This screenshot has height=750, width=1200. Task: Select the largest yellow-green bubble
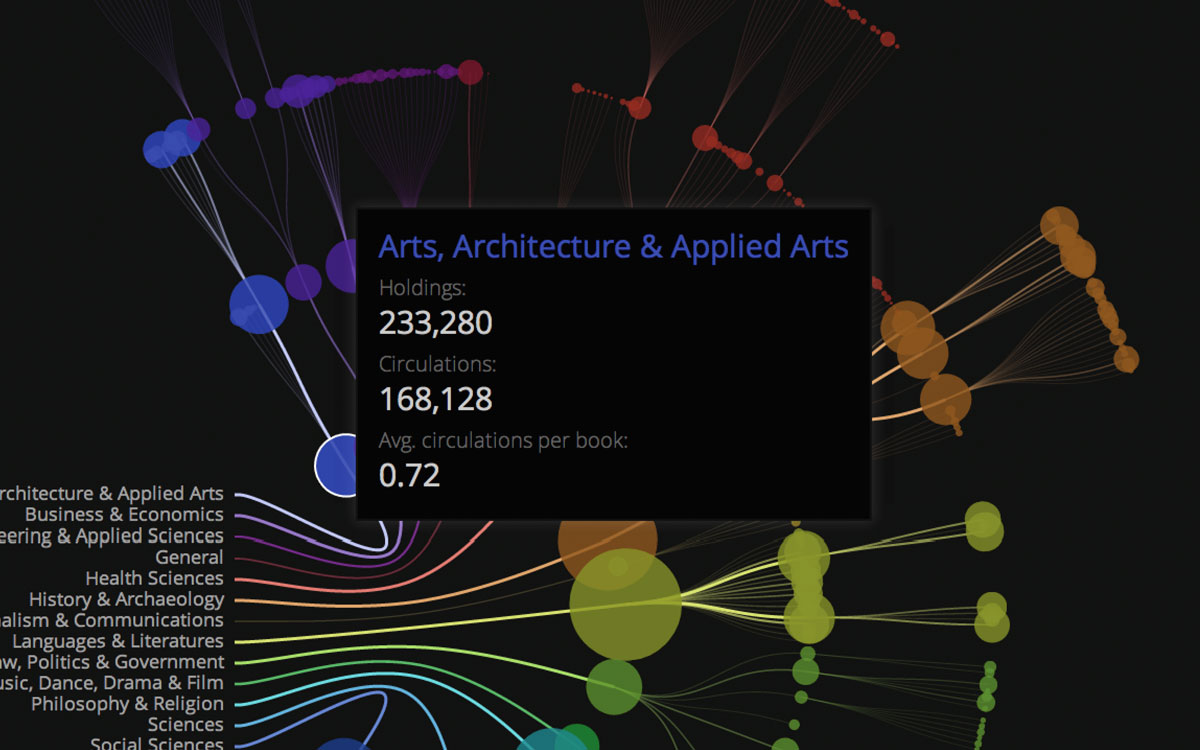coord(625,604)
